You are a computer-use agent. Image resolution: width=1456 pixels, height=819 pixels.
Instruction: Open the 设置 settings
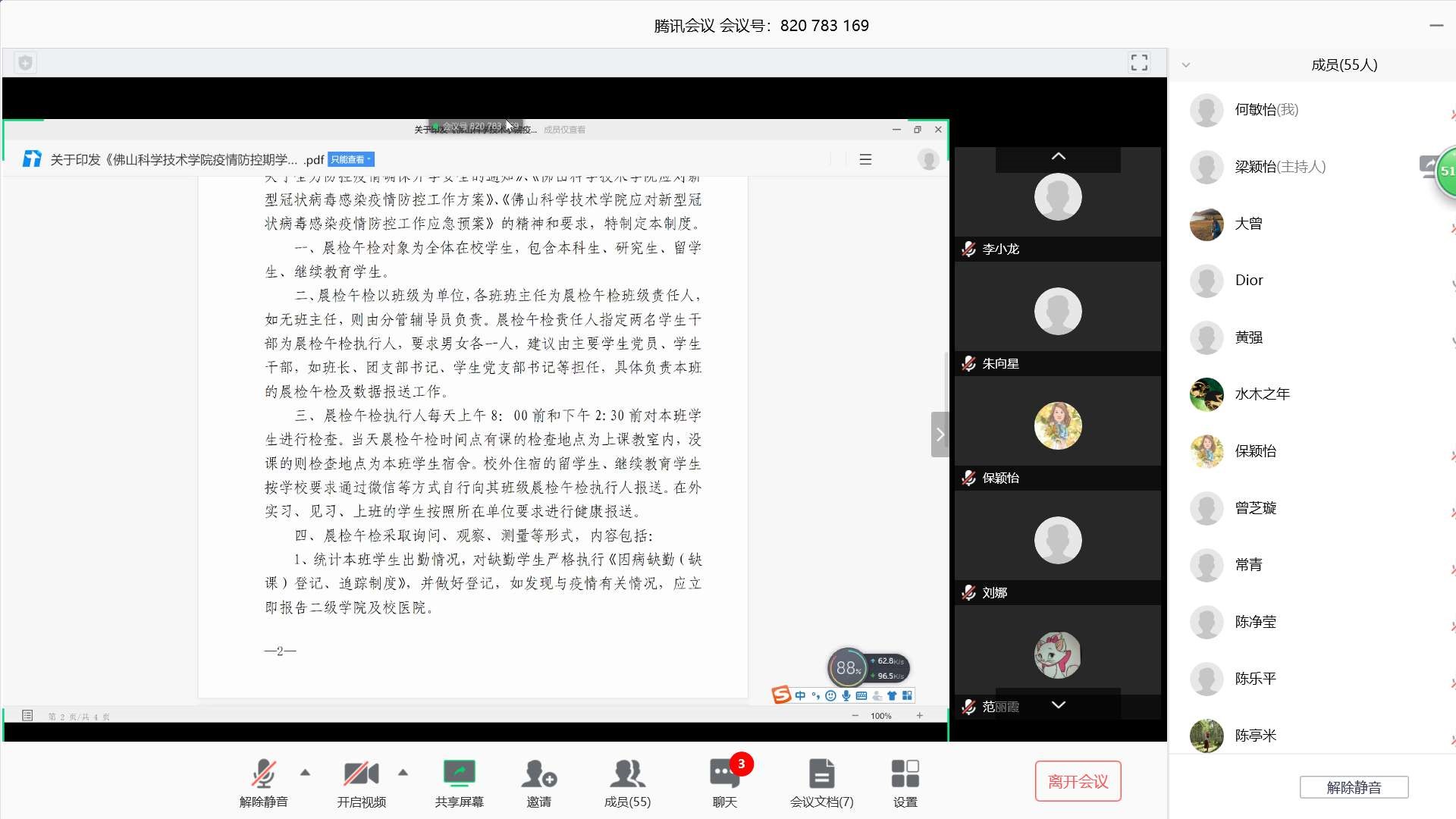905,783
